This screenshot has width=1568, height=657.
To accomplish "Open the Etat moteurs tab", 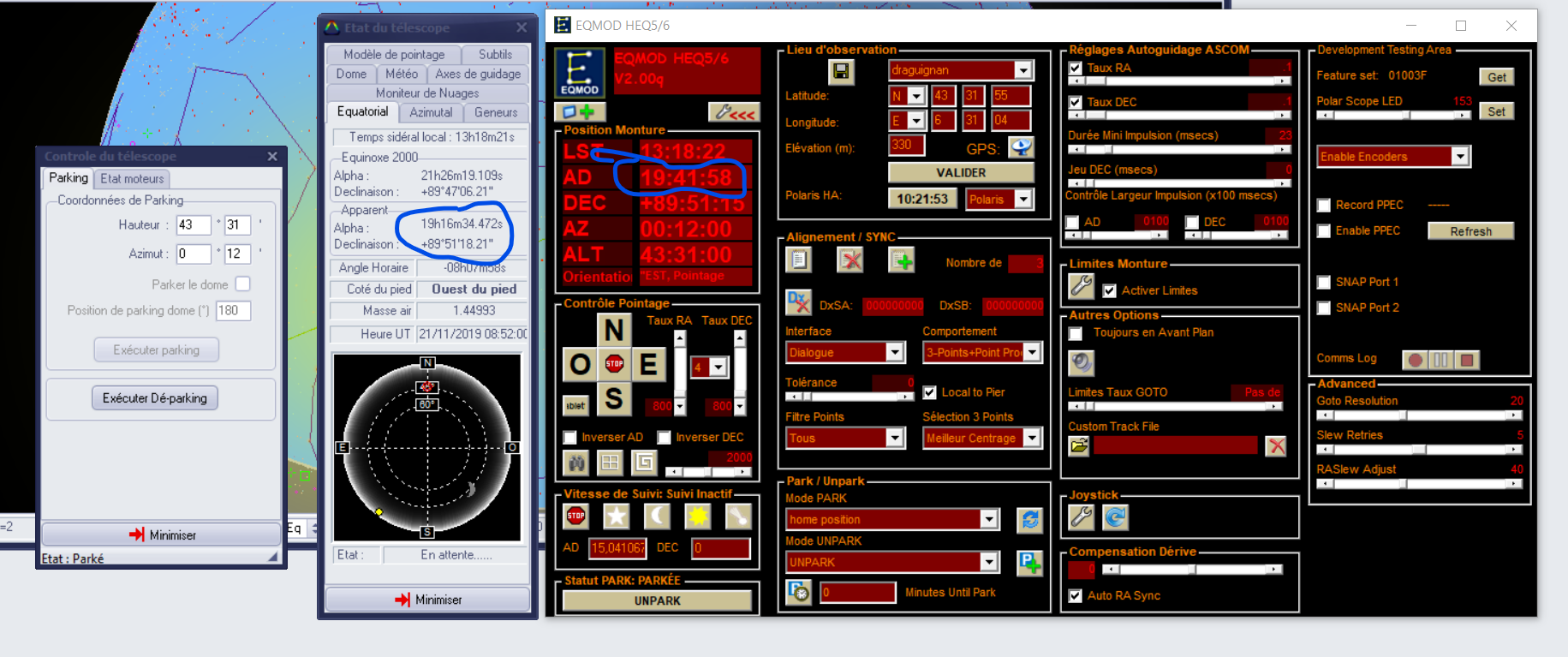I will (x=132, y=178).
